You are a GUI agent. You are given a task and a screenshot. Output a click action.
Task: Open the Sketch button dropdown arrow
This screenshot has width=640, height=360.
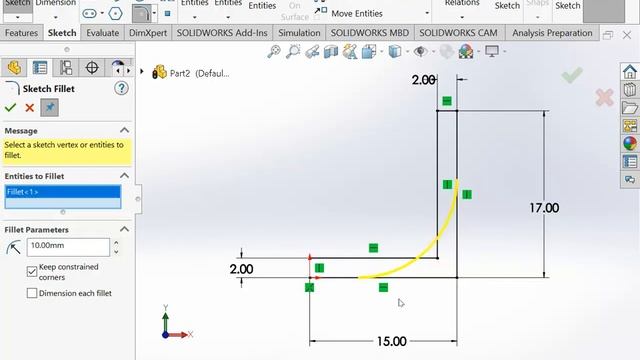(x=18, y=18)
